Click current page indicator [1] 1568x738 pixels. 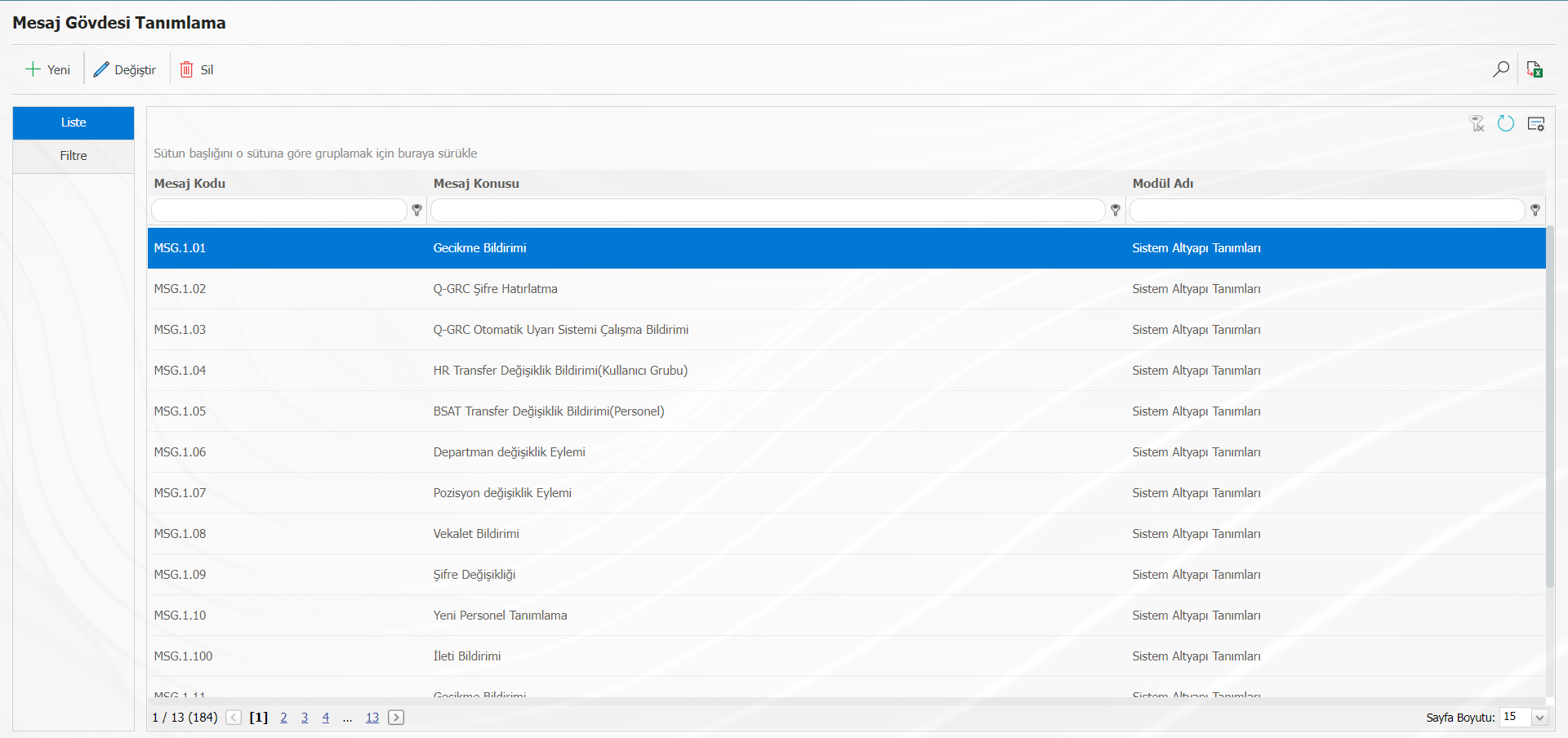pyautogui.click(x=259, y=718)
